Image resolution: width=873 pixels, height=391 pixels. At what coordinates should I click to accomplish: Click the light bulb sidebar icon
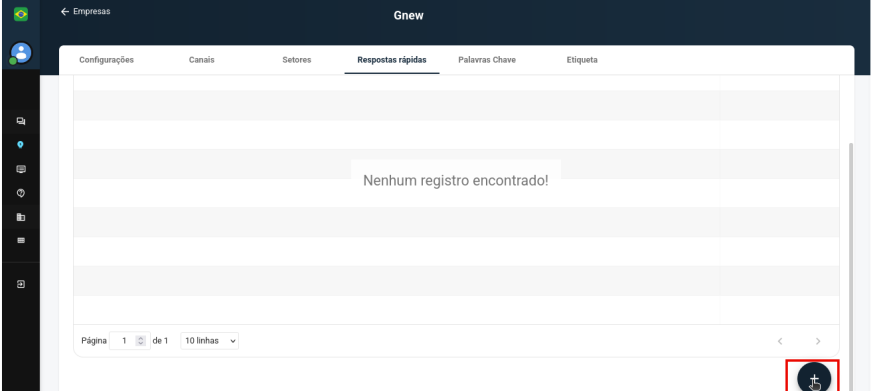tap(21, 145)
